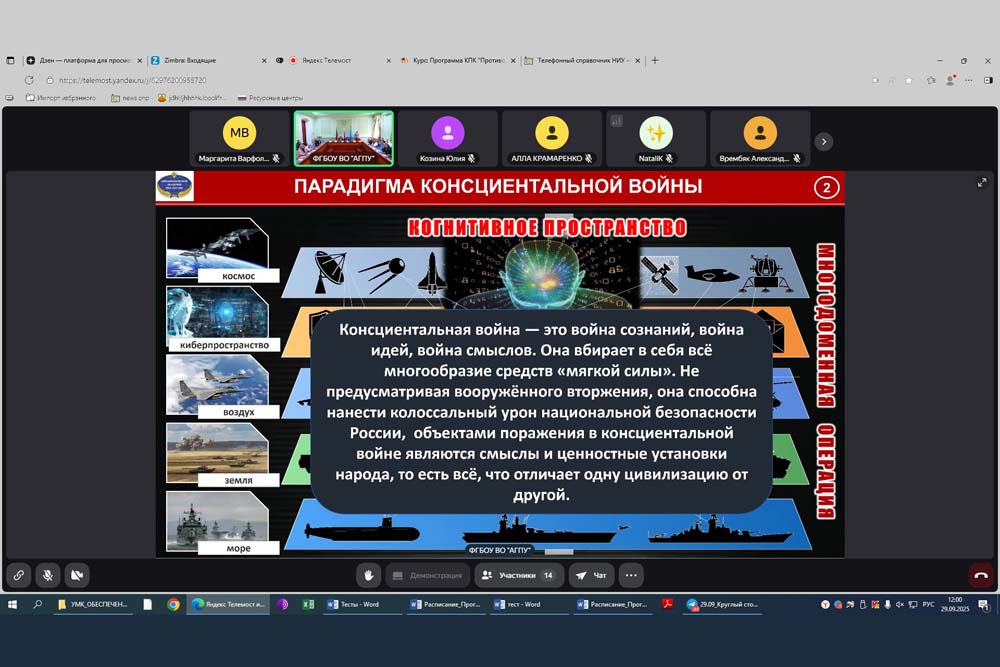This screenshot has height=667, width=1000.
Task: Select Маргарита participant tile with MB avatar
Action: [x=240, y=138]
